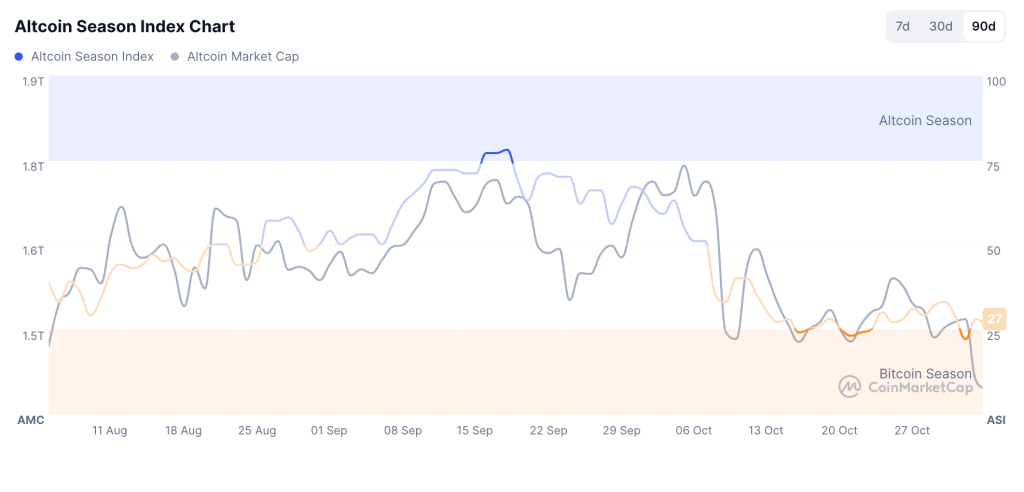
Task: Switch to the 7d time range
Action: [902, 26]
